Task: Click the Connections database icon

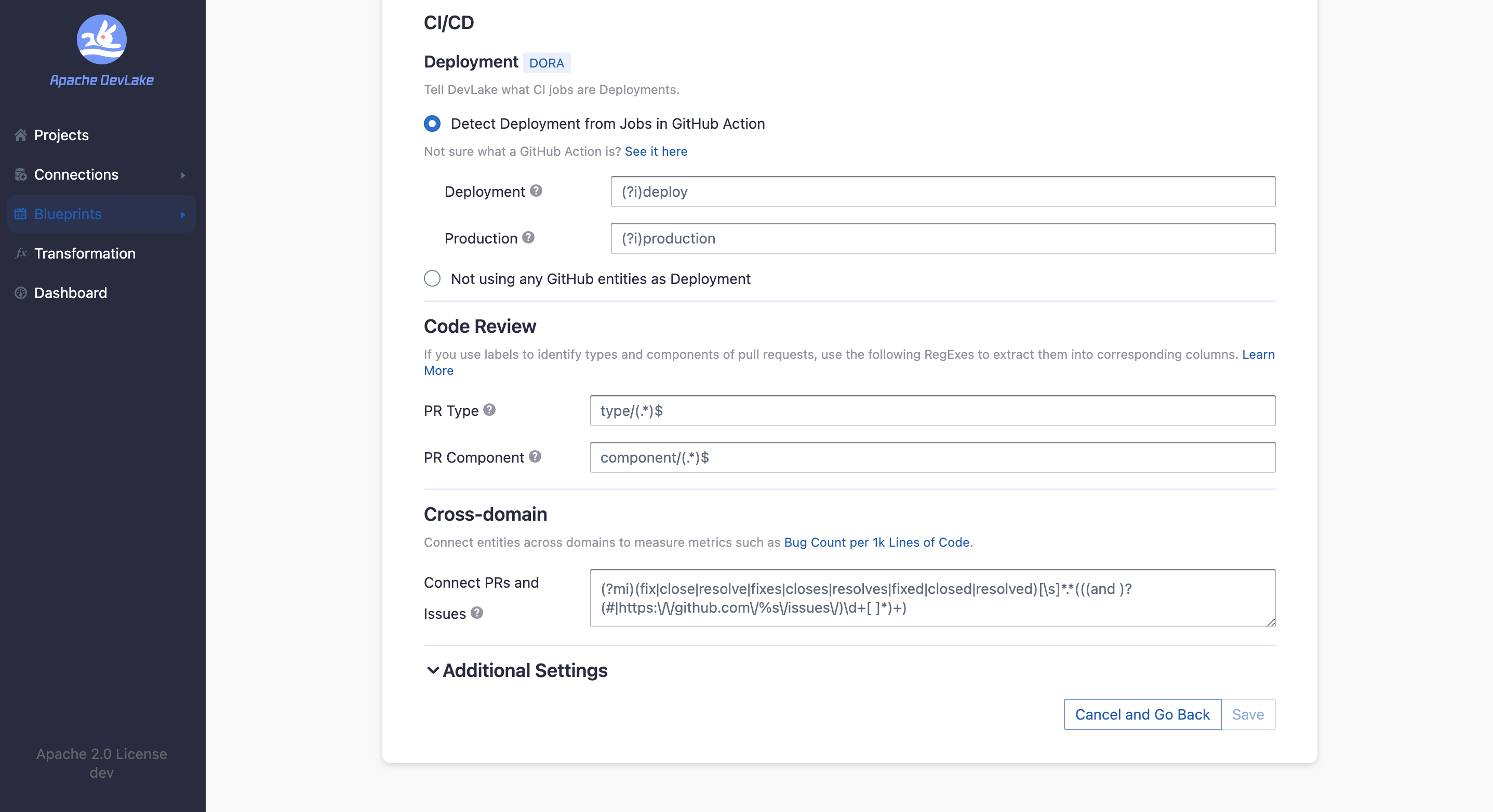Action: pyautogui.click(x=21, y=174)
